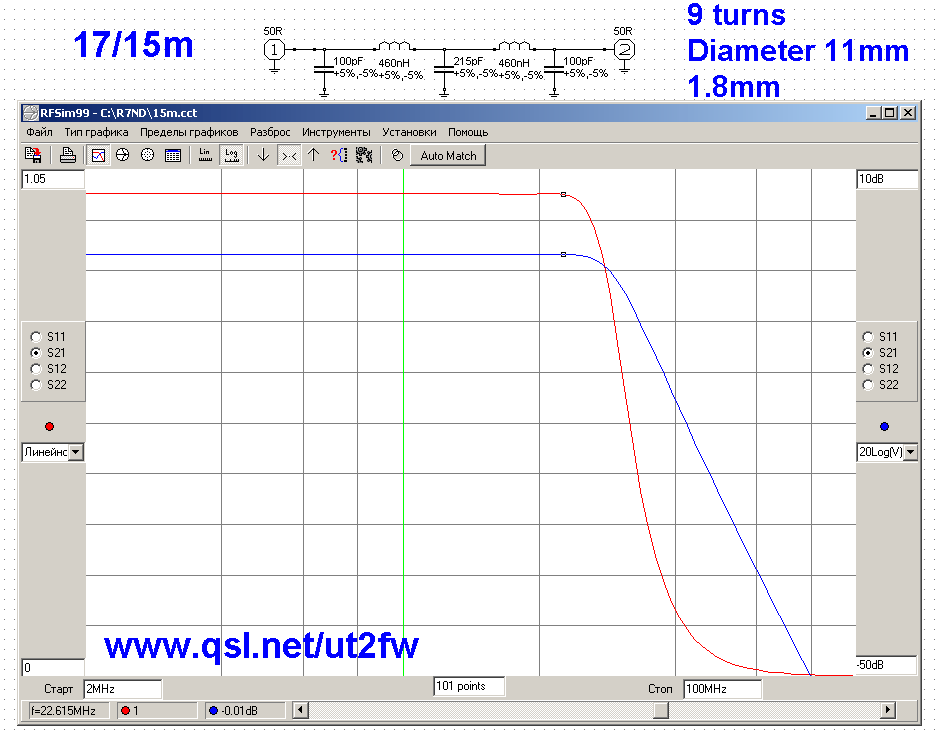Click the Auto Match button

(448, 155)
